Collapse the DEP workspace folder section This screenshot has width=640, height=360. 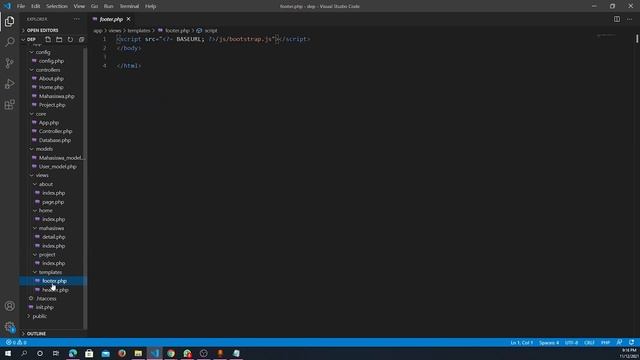coord(31,40)
